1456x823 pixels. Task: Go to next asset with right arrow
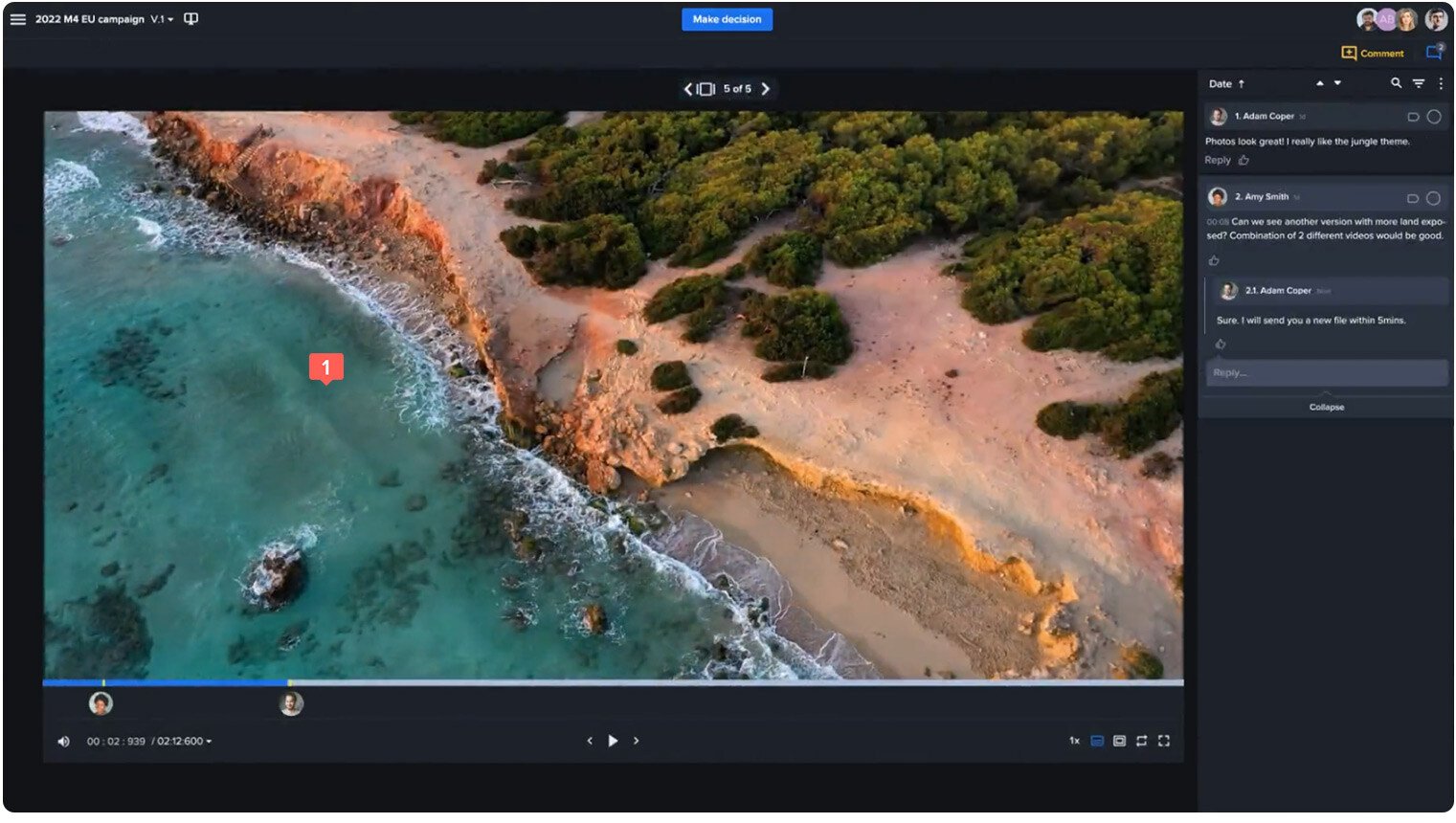click(x=766, y=88)
